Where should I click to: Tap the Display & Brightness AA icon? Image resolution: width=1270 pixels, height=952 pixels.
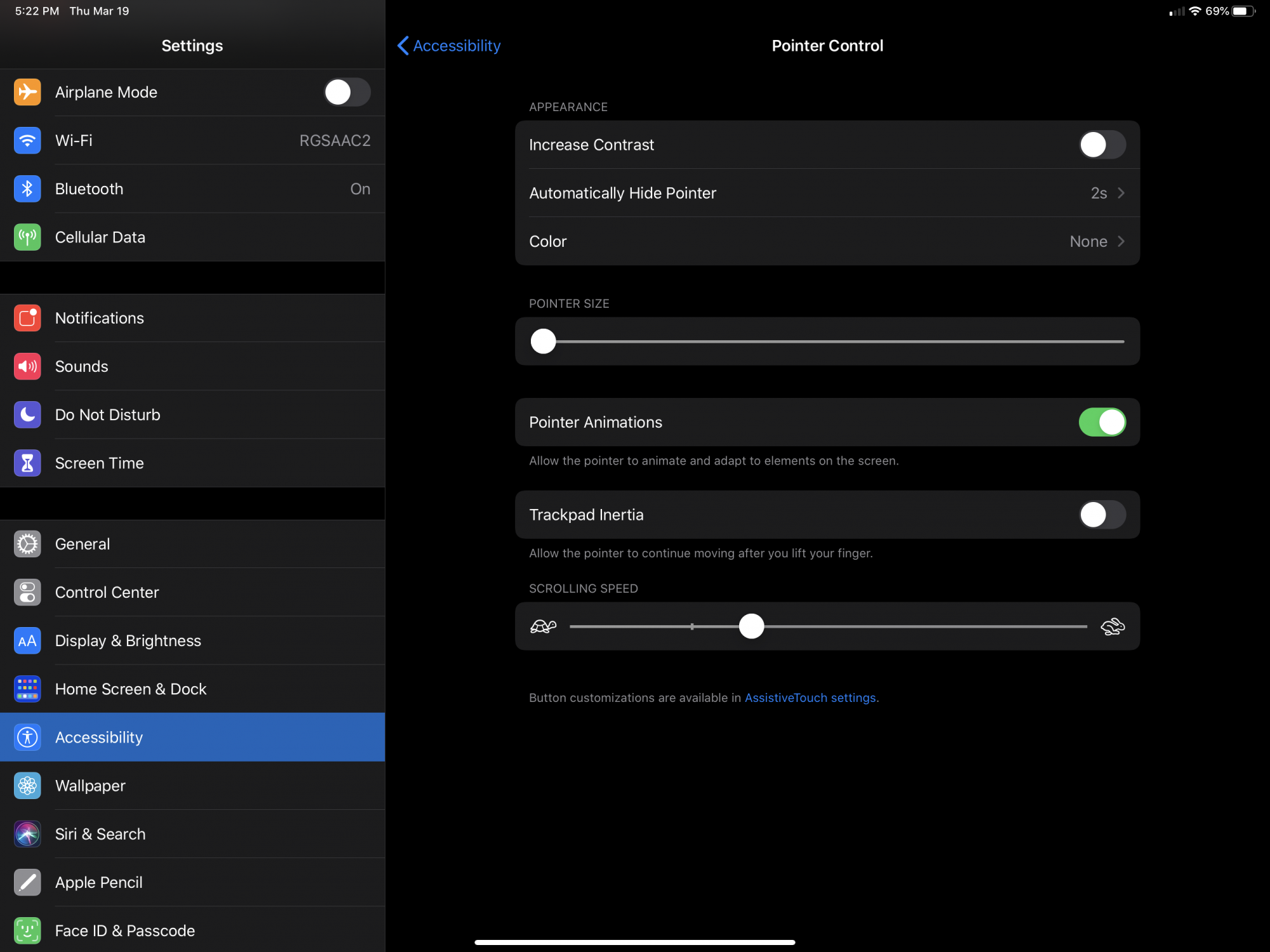click(27, 640)
